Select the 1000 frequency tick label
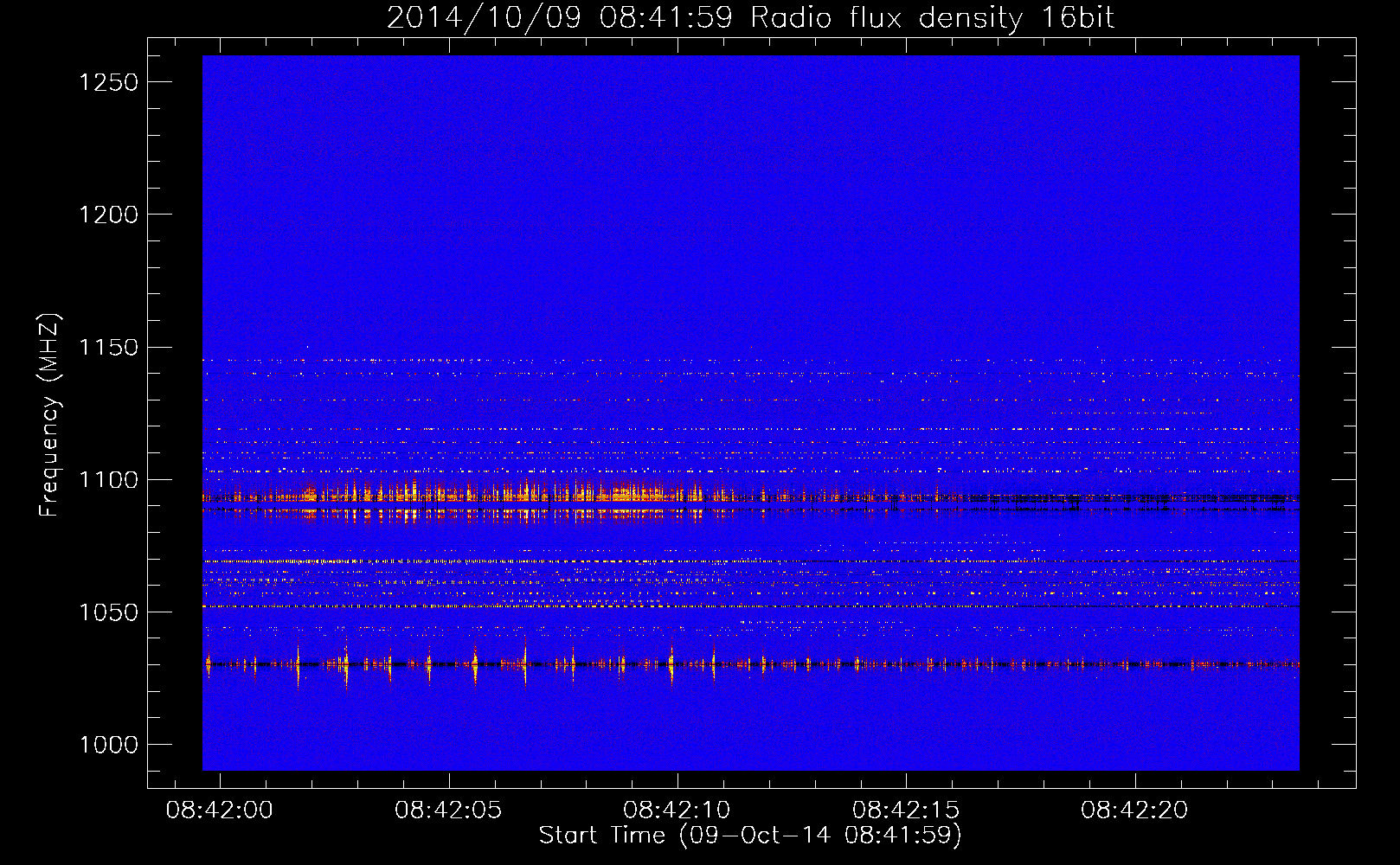Viewport: 1400px width, 865px height. 108,745
